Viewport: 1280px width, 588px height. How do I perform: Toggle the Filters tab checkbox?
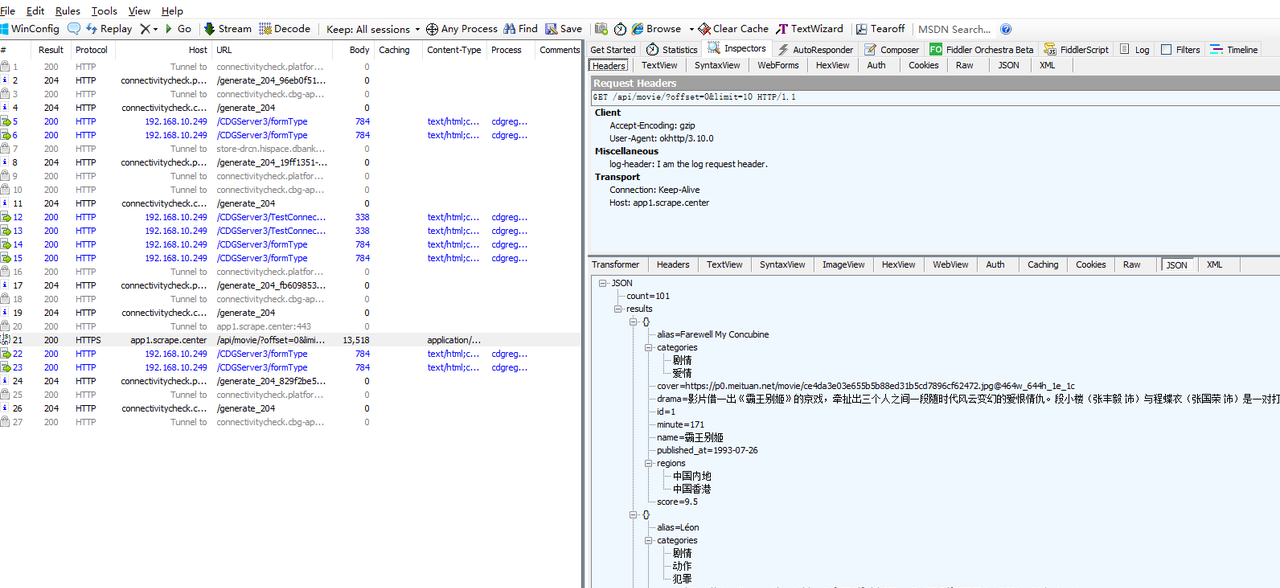[1166, 49]
